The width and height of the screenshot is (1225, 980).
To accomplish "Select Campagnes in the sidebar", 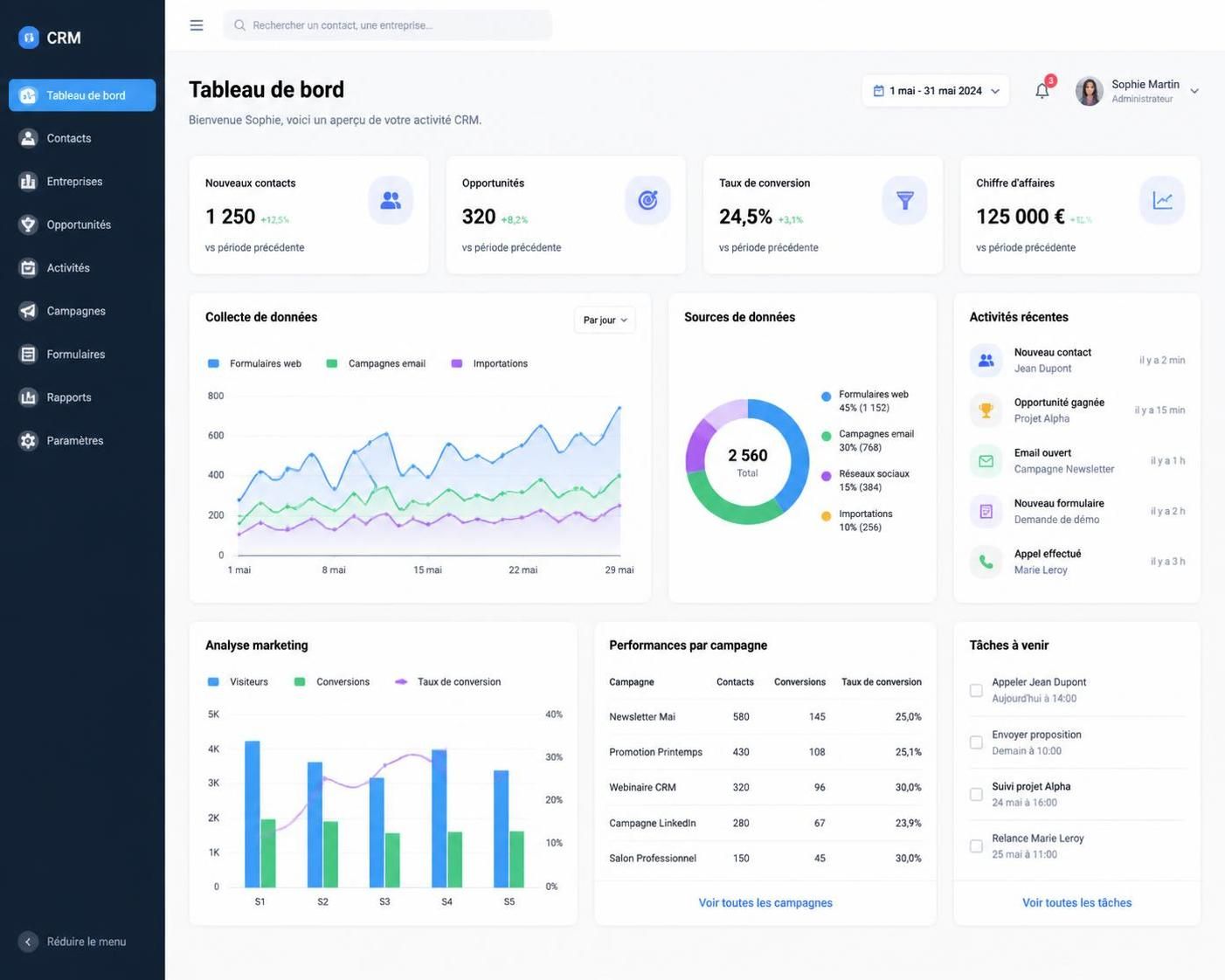I will (x=82, y=311).
